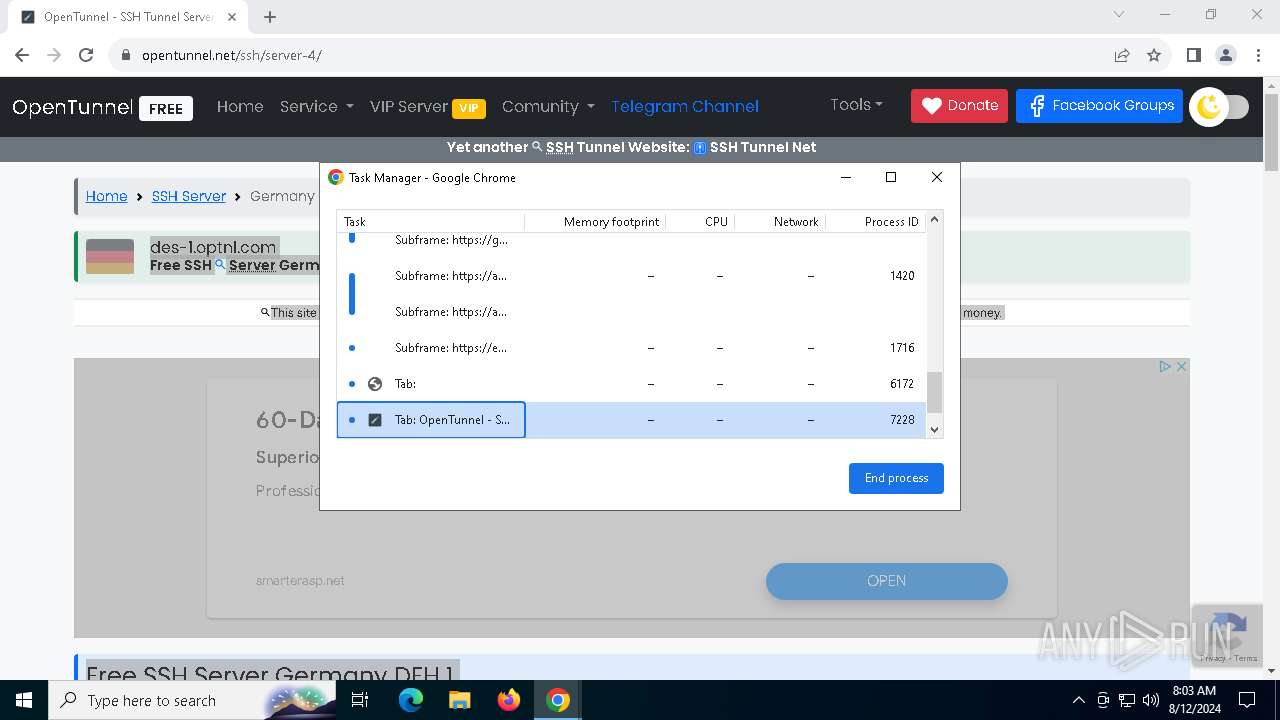Open the Telegram Channel link
Screen dimensions: 1280x720
click(x=685, y=106)
